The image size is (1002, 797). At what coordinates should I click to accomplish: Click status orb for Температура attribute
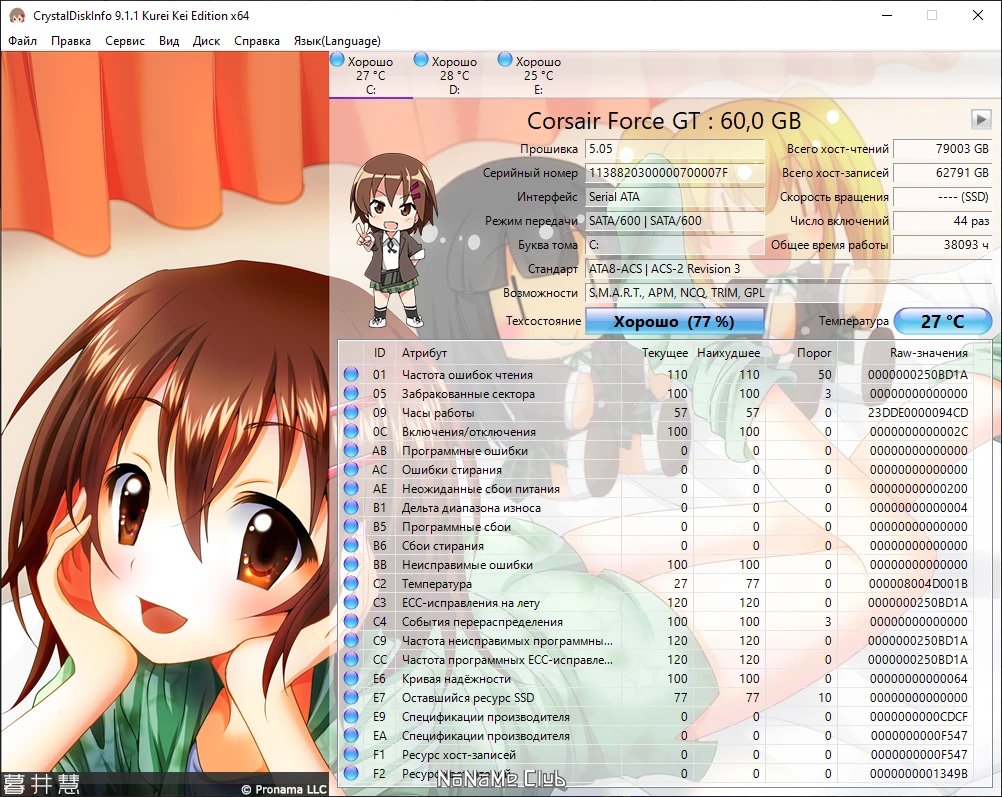tap(351, 584)
